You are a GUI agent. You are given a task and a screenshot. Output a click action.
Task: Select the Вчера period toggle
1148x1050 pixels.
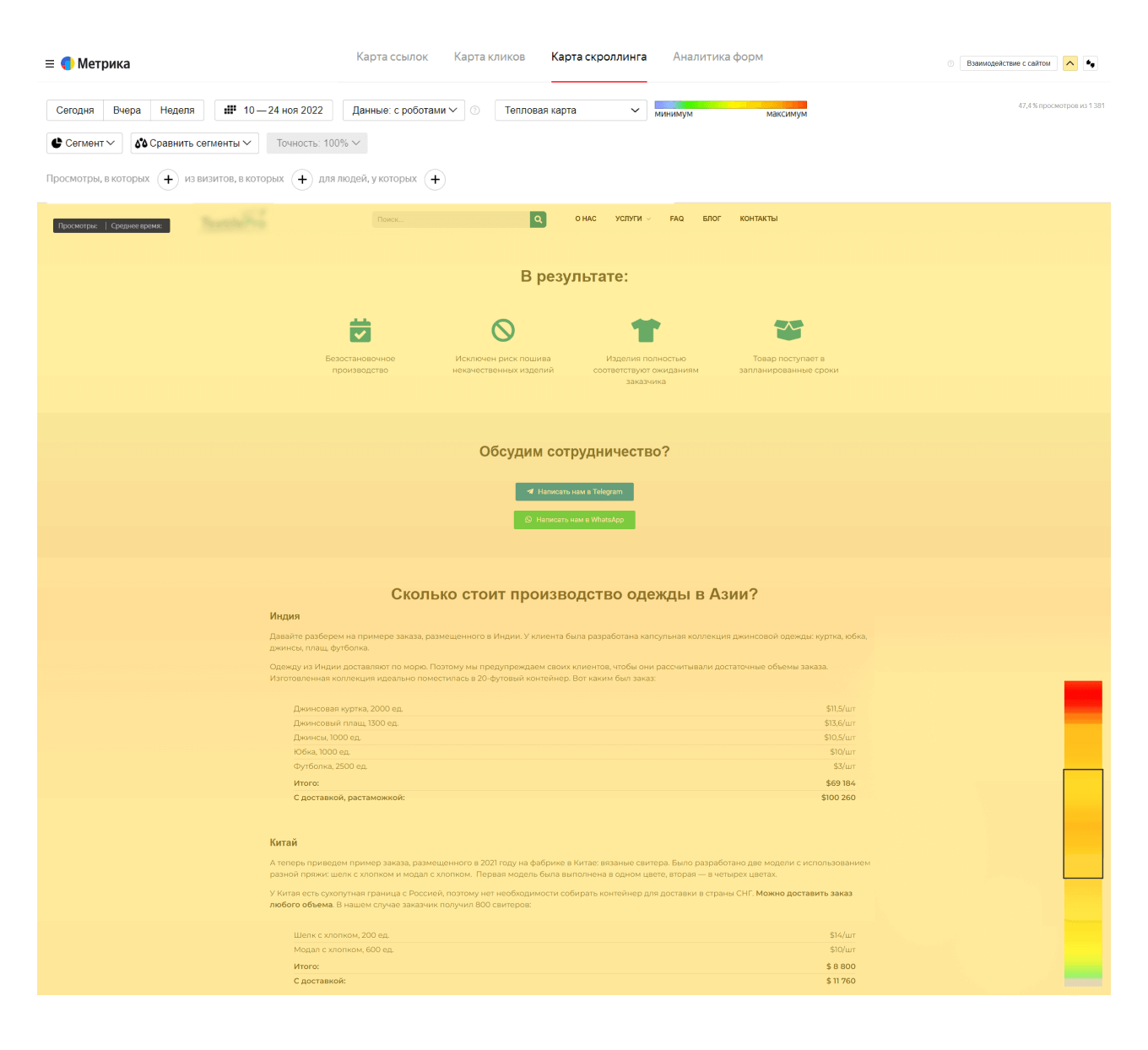click(x=127, y=111)
